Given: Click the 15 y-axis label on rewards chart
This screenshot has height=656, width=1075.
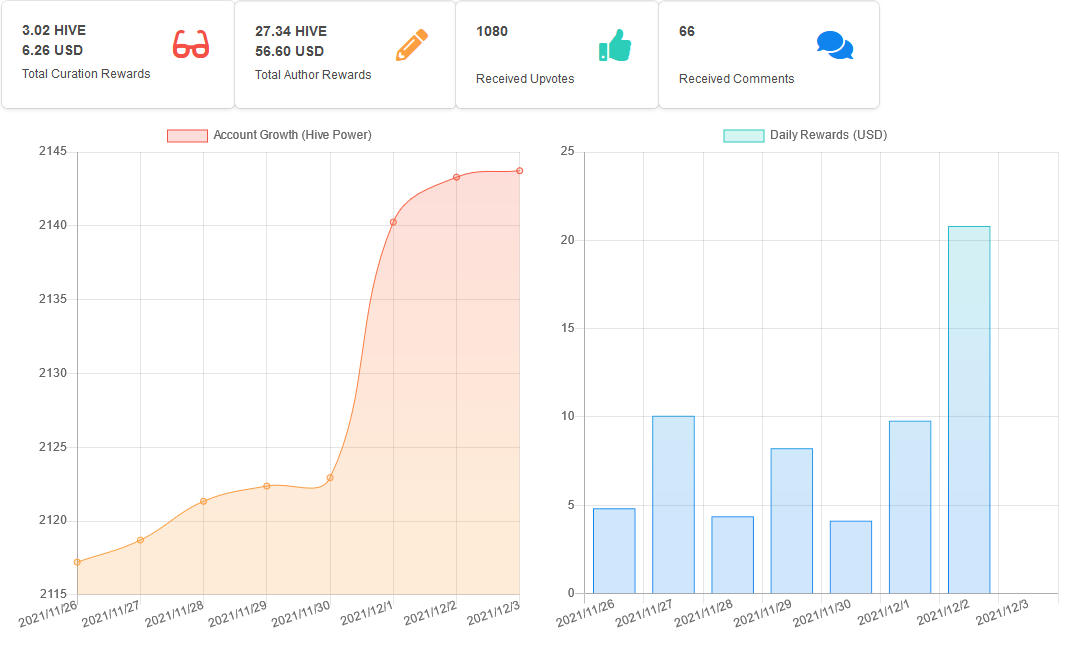Looking at the screenshot, I should point(568,328).
